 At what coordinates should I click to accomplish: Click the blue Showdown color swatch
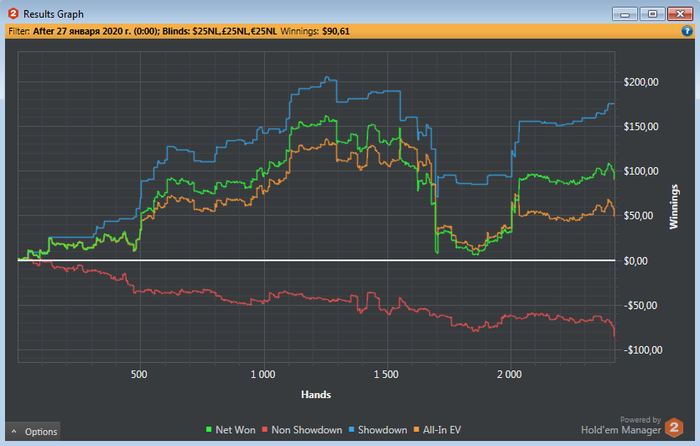(x=351, y=429)
